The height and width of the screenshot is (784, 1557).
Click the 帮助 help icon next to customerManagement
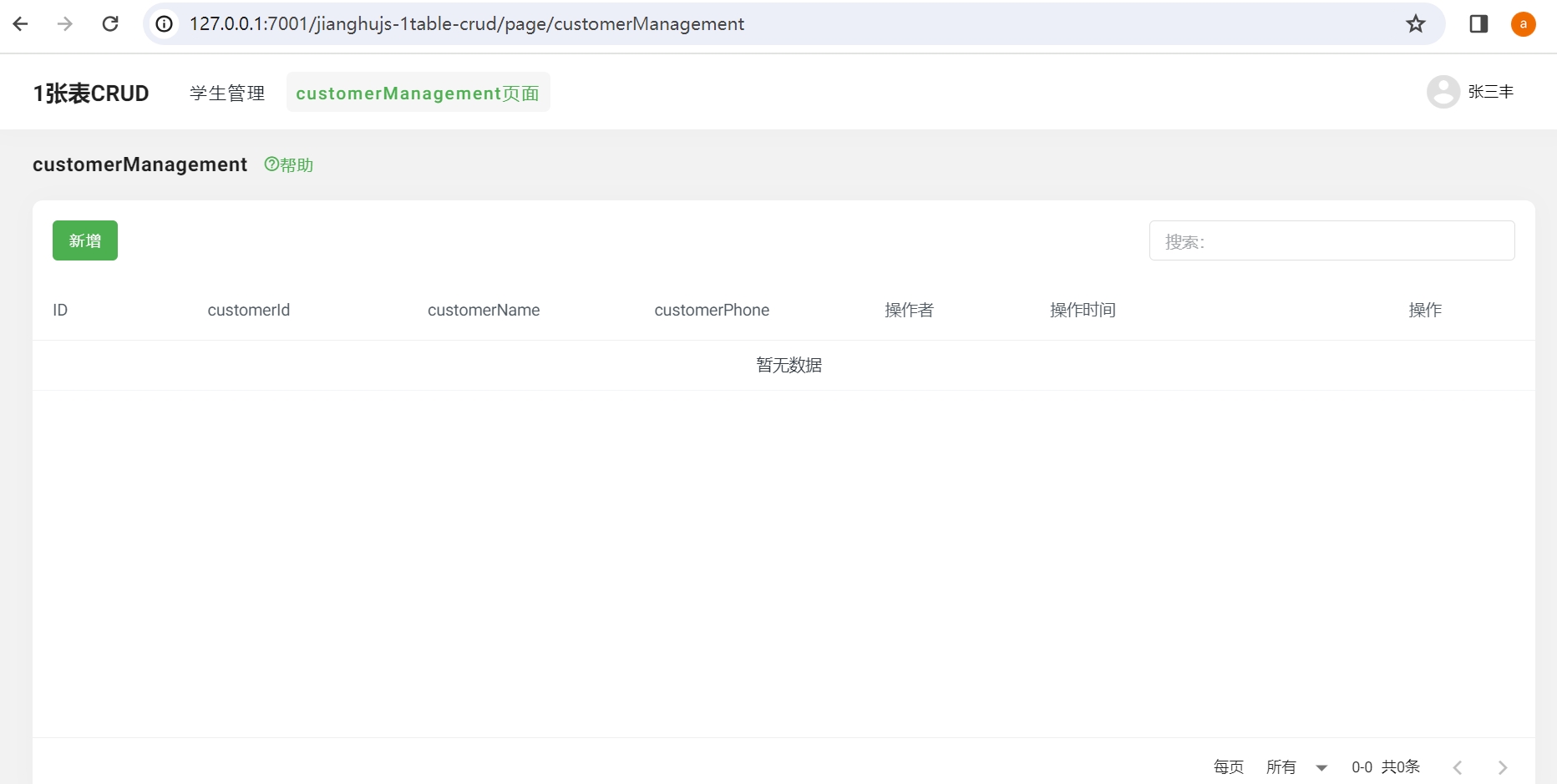288,164
